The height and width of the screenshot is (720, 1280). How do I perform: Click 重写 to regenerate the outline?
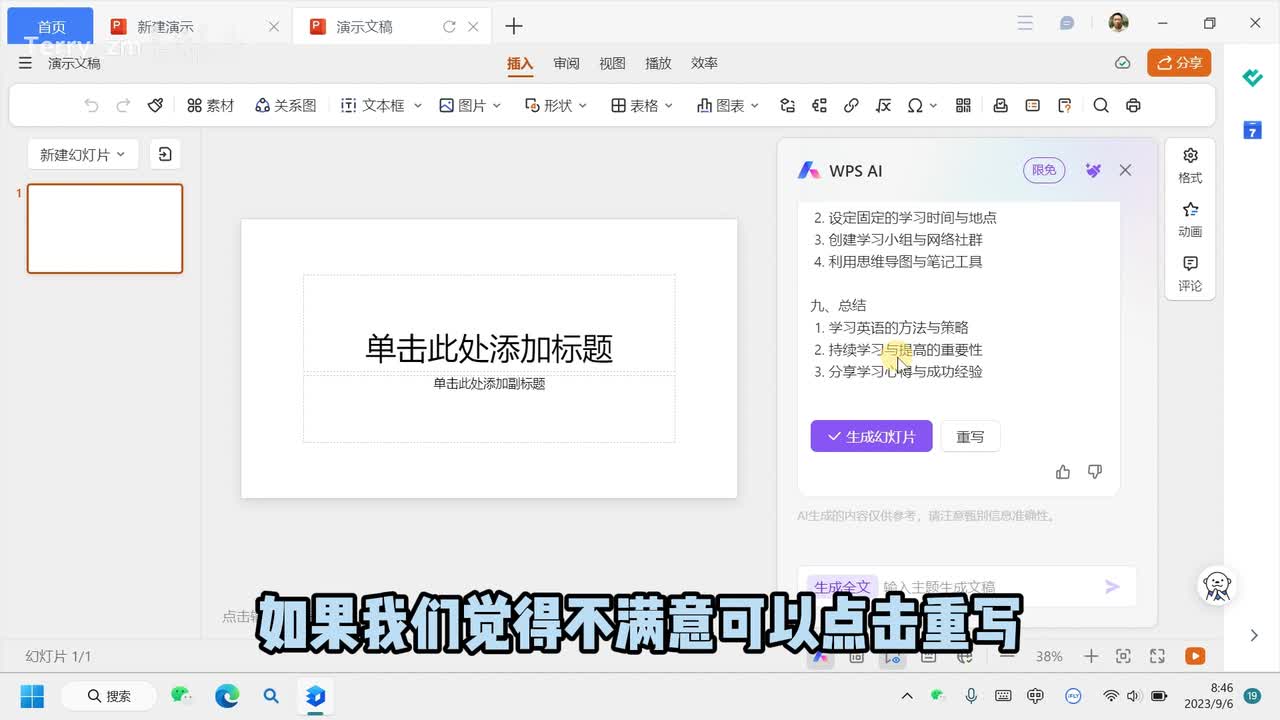click(970, 436)
